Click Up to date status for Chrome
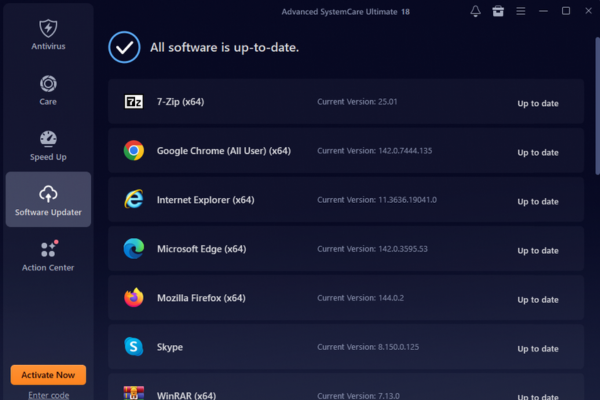600x400 pixels. pos(538,152)
